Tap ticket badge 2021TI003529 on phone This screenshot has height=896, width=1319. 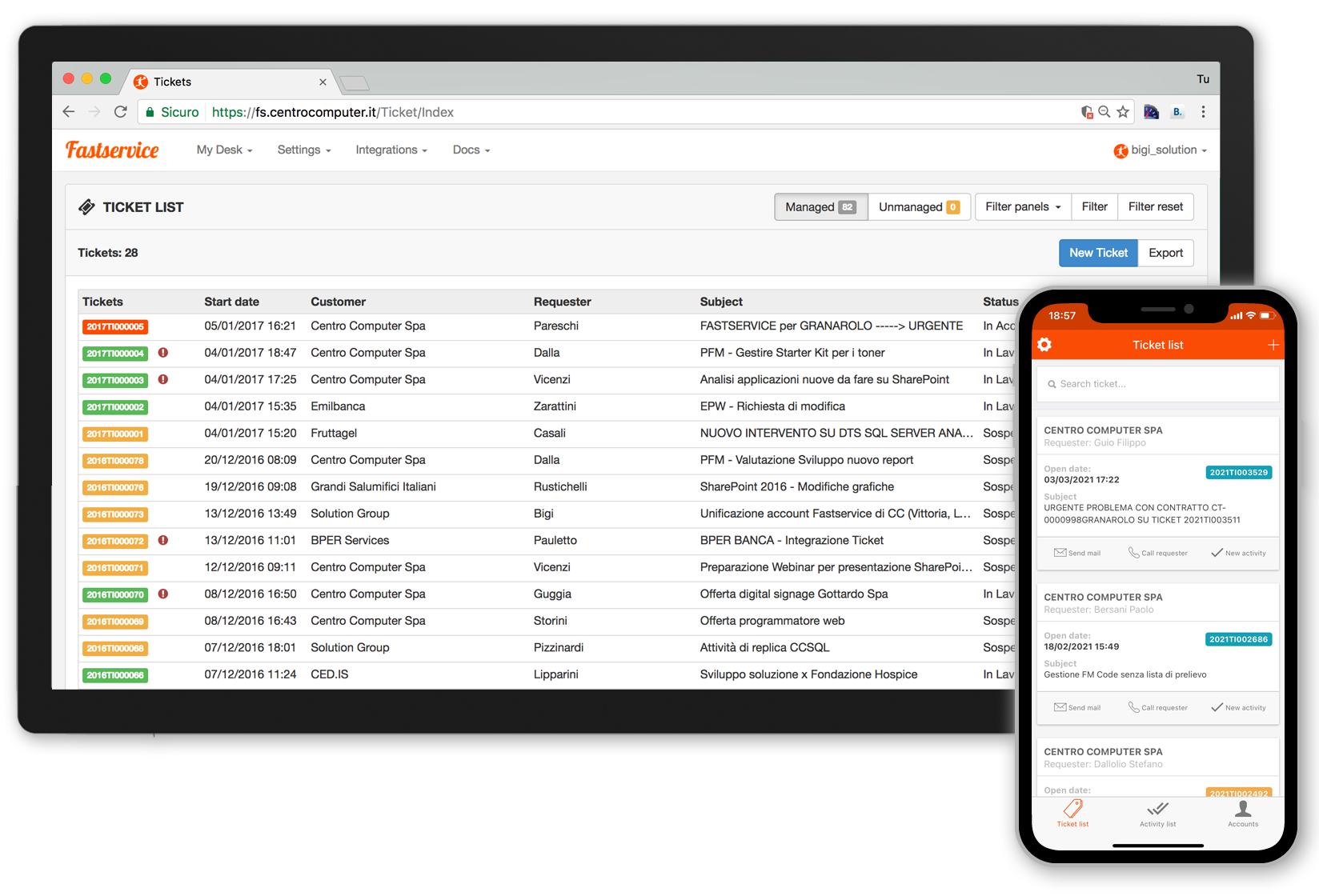[1239, 473]
